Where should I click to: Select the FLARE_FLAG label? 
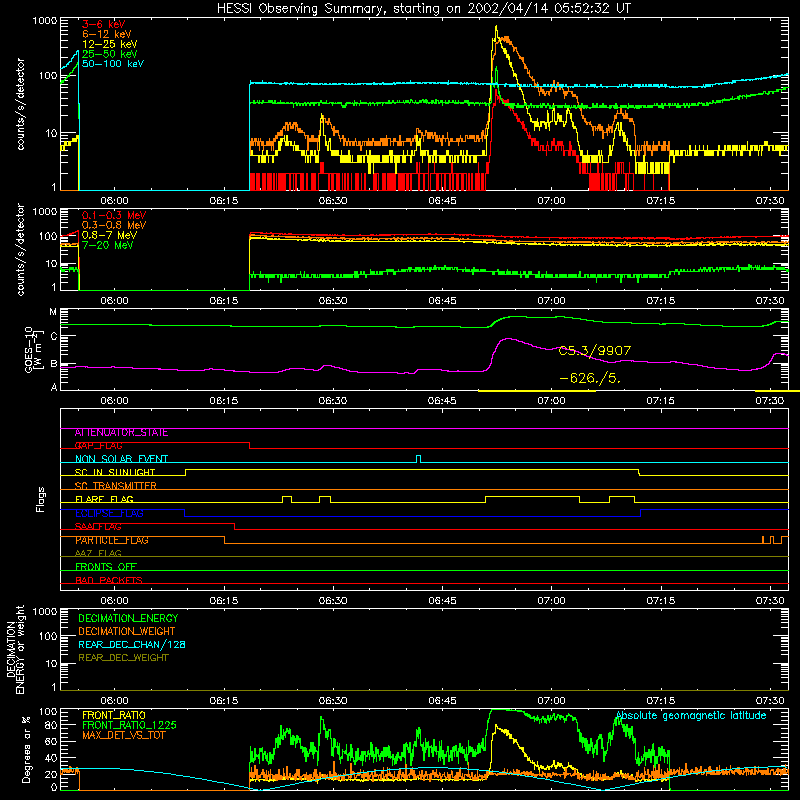104,499
